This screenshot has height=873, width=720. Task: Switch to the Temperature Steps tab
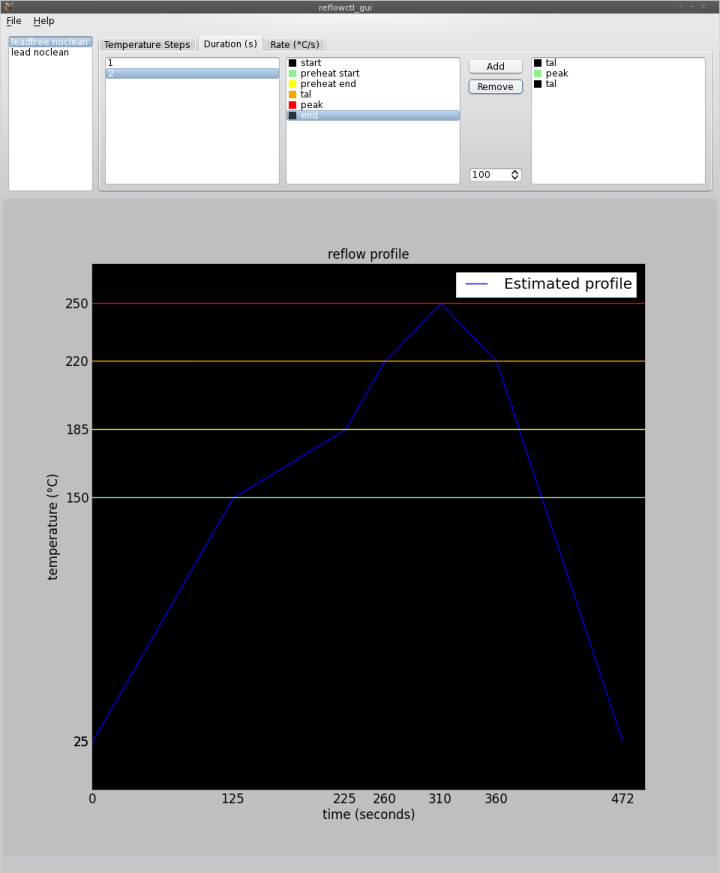point(147,45)
